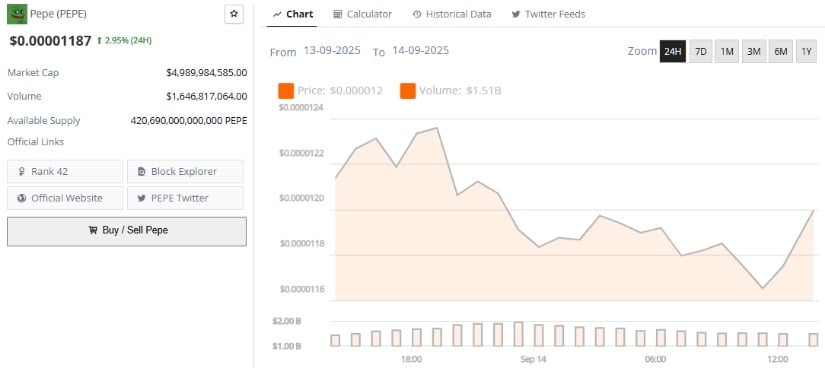Click the Pepe frog logo icon
The width and height of the screenshot is (825, 368).
[x=17, y=14]
